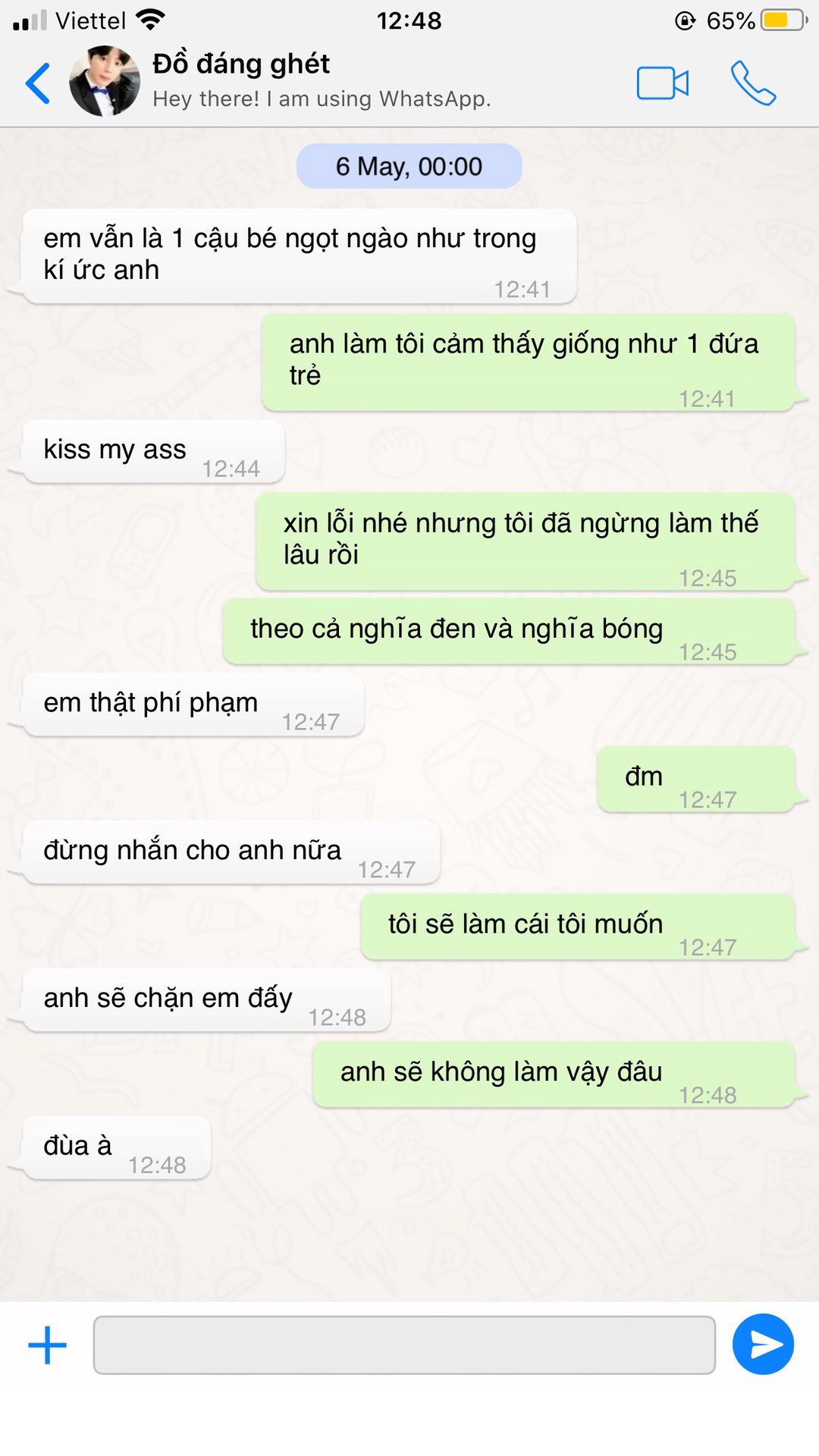Tap the back arrow to leave chat

point(38,83)
